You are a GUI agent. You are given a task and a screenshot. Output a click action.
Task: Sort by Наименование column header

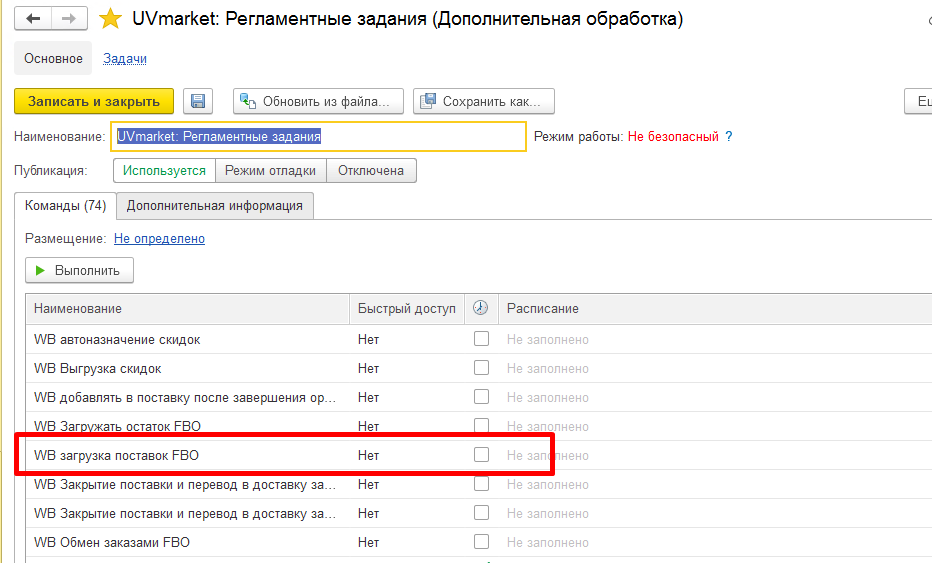pyautogui.click(x=187, y=309)
